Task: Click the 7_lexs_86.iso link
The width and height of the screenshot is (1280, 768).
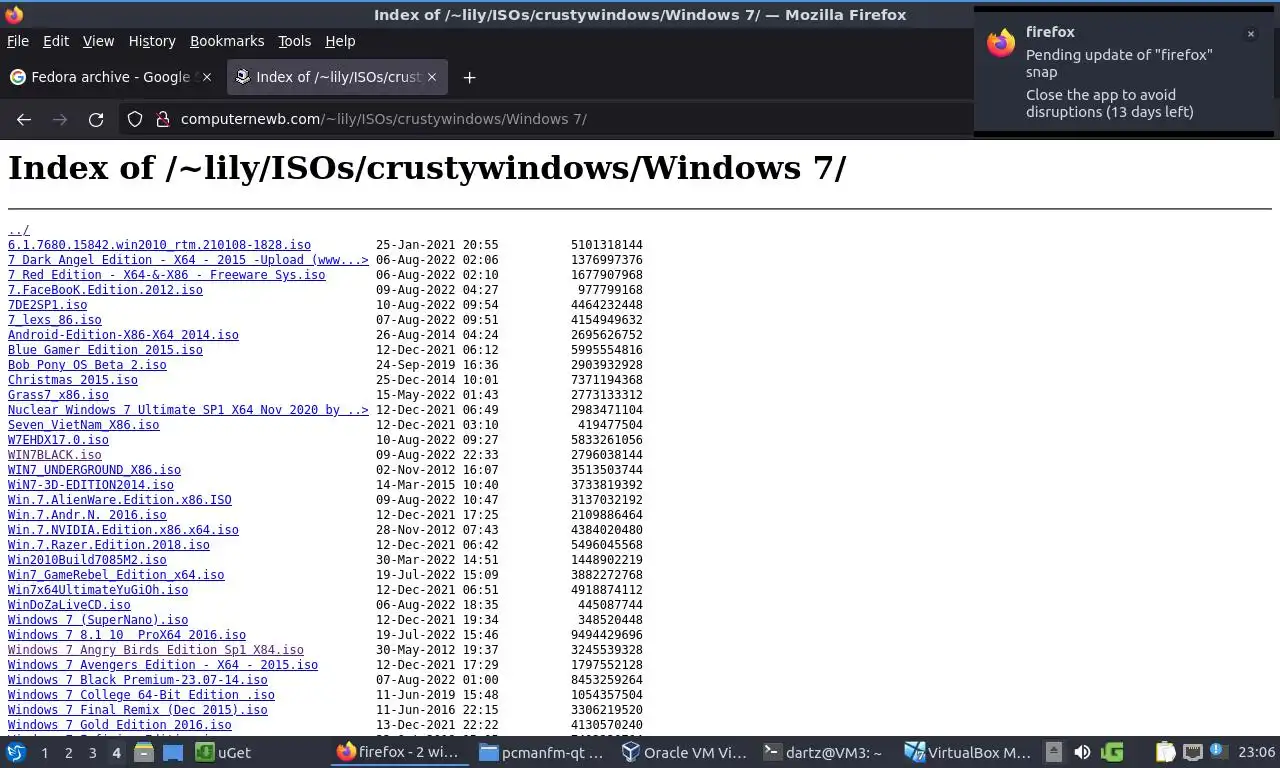Action: (54, 320)
